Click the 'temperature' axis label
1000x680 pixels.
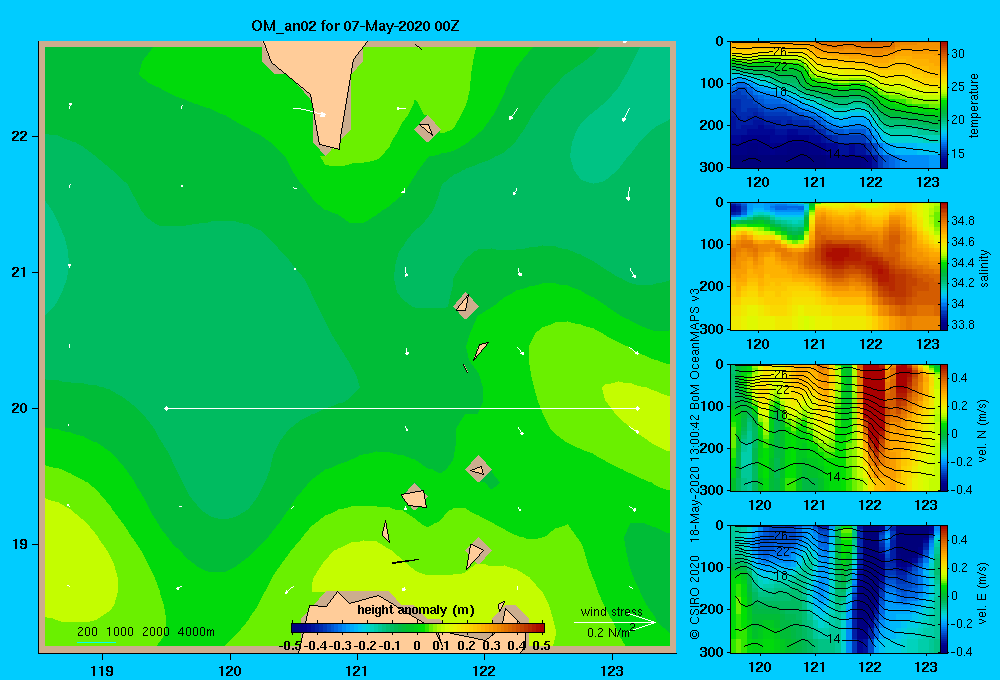974,105
